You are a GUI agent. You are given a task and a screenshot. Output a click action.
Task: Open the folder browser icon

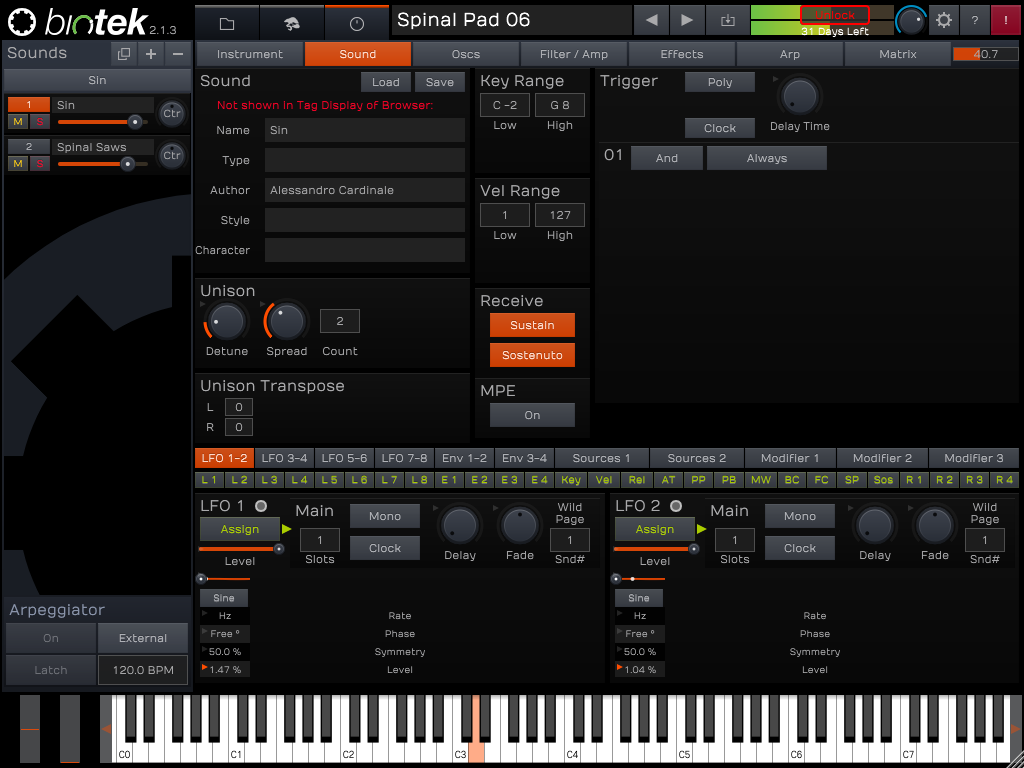tap(227, 22)
